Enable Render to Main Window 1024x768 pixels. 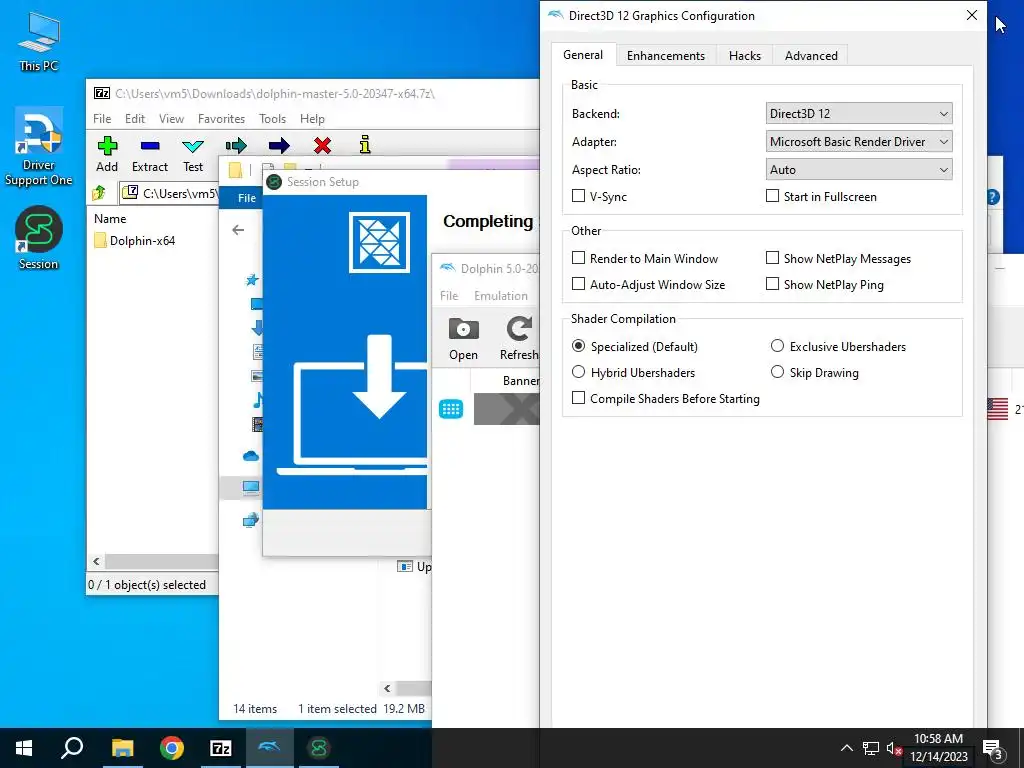click(578, 258)
